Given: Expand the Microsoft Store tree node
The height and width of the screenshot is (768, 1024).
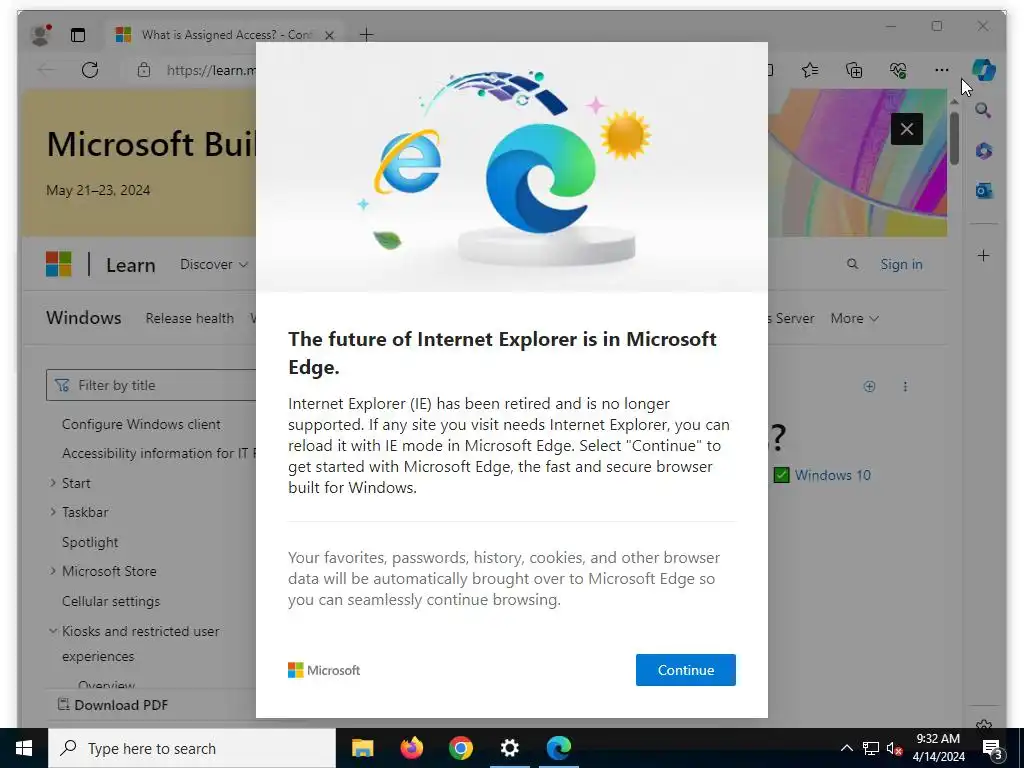Looking at the screenshot, I should pos(53,571).
